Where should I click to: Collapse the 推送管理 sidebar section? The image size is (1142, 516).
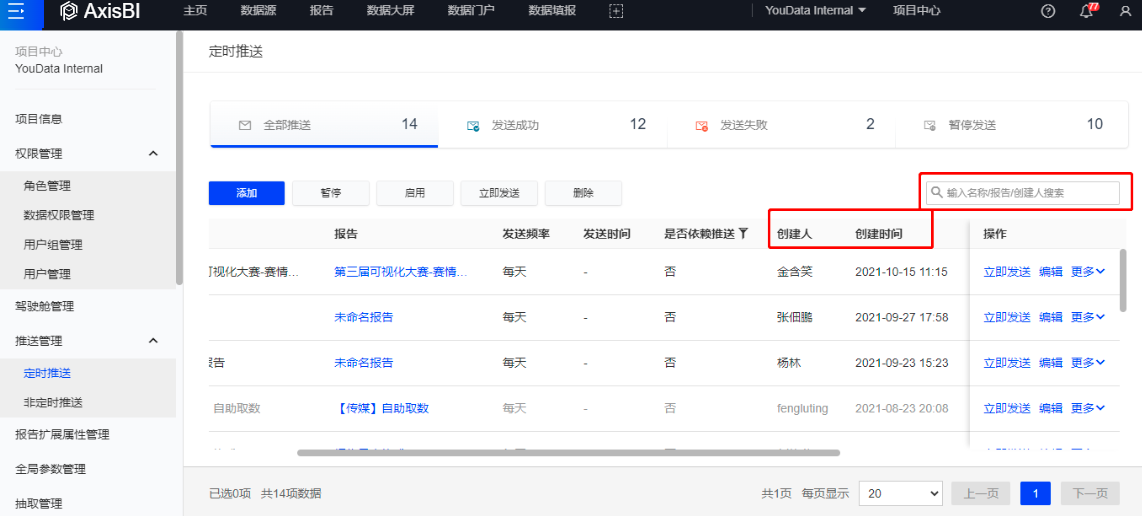(153, 341)
